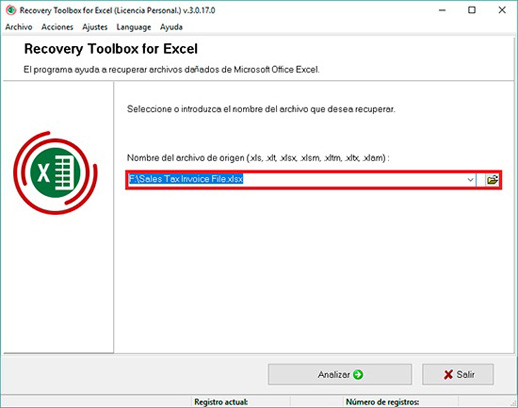Open the Language menu
Image resolution: width=518 pixels, height=408 pixels.
tap(134, 27)
